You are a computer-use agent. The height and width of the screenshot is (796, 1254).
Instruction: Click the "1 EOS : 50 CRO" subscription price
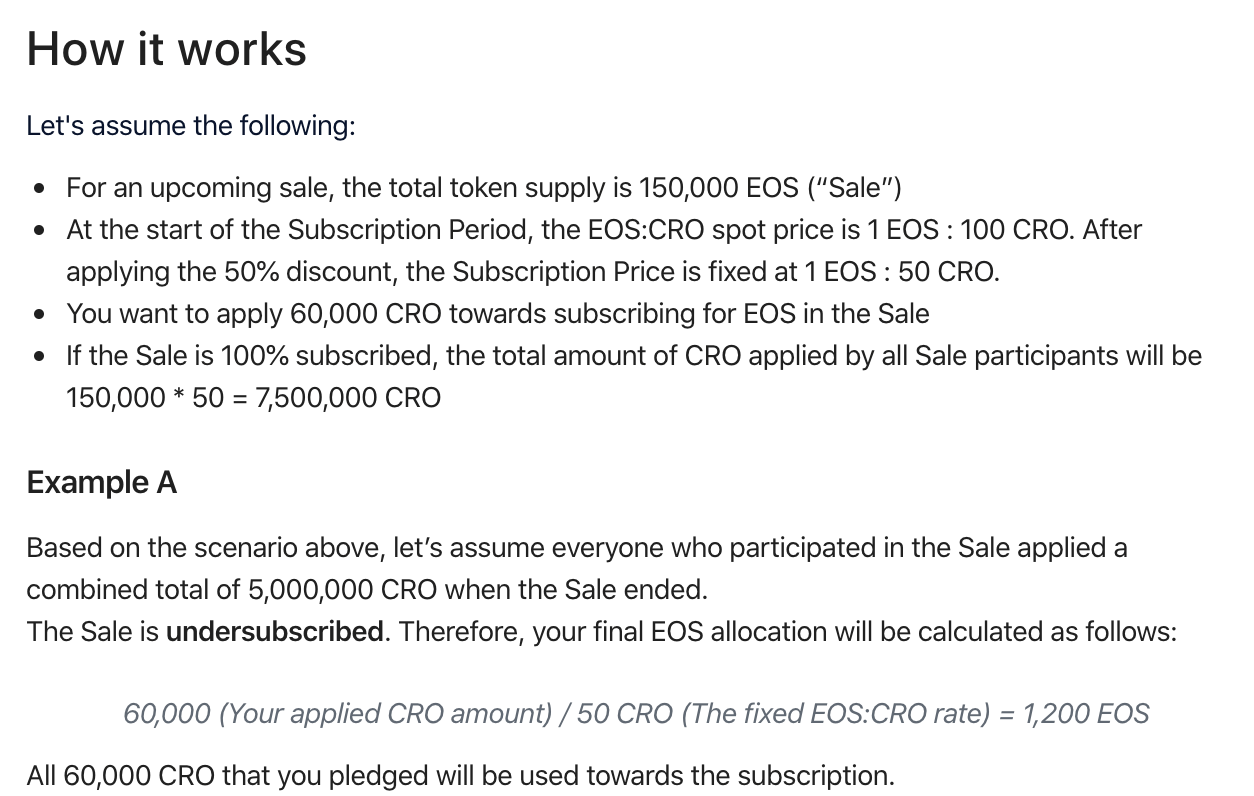[x=898, y=272]
